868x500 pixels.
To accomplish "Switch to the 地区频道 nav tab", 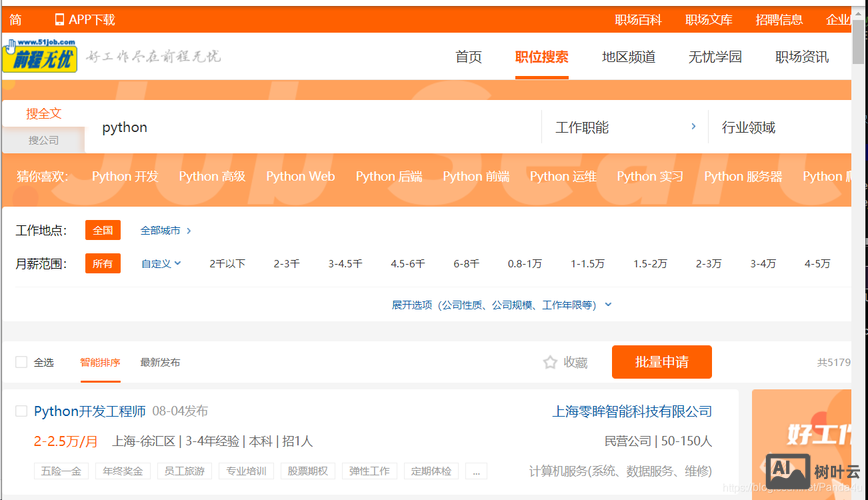I will click(x=628, y=57).
